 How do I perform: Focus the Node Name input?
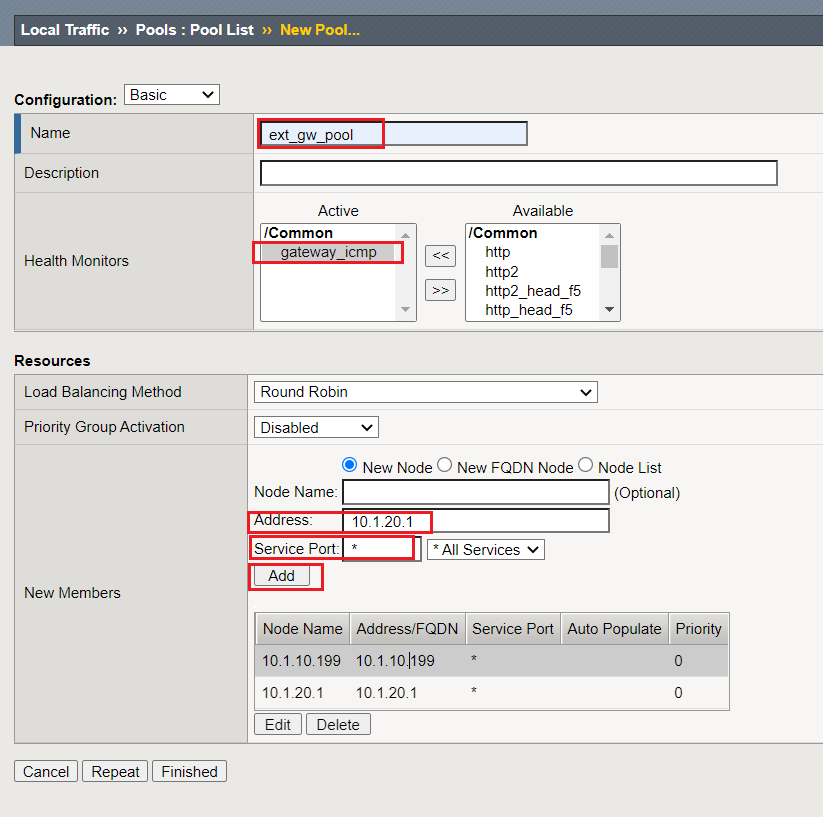pos(476,492)
